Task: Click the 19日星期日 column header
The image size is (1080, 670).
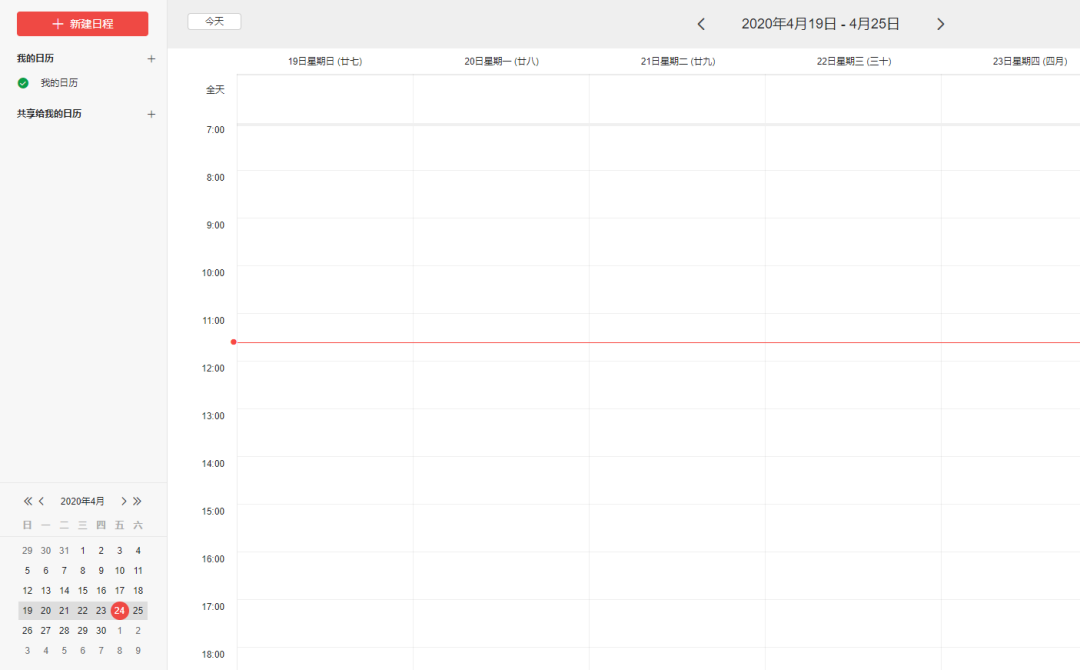Action: (x=324, y=61)
